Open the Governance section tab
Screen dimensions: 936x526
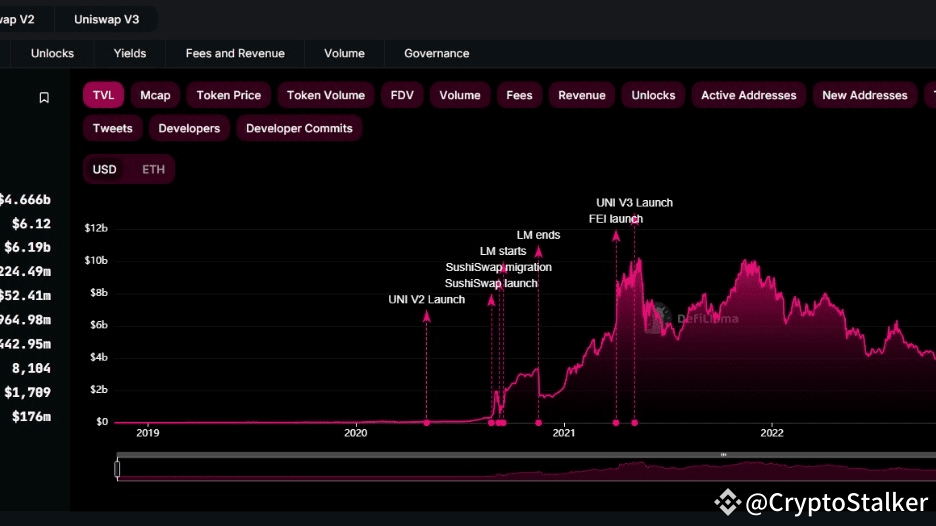click(x=436, y=53)
